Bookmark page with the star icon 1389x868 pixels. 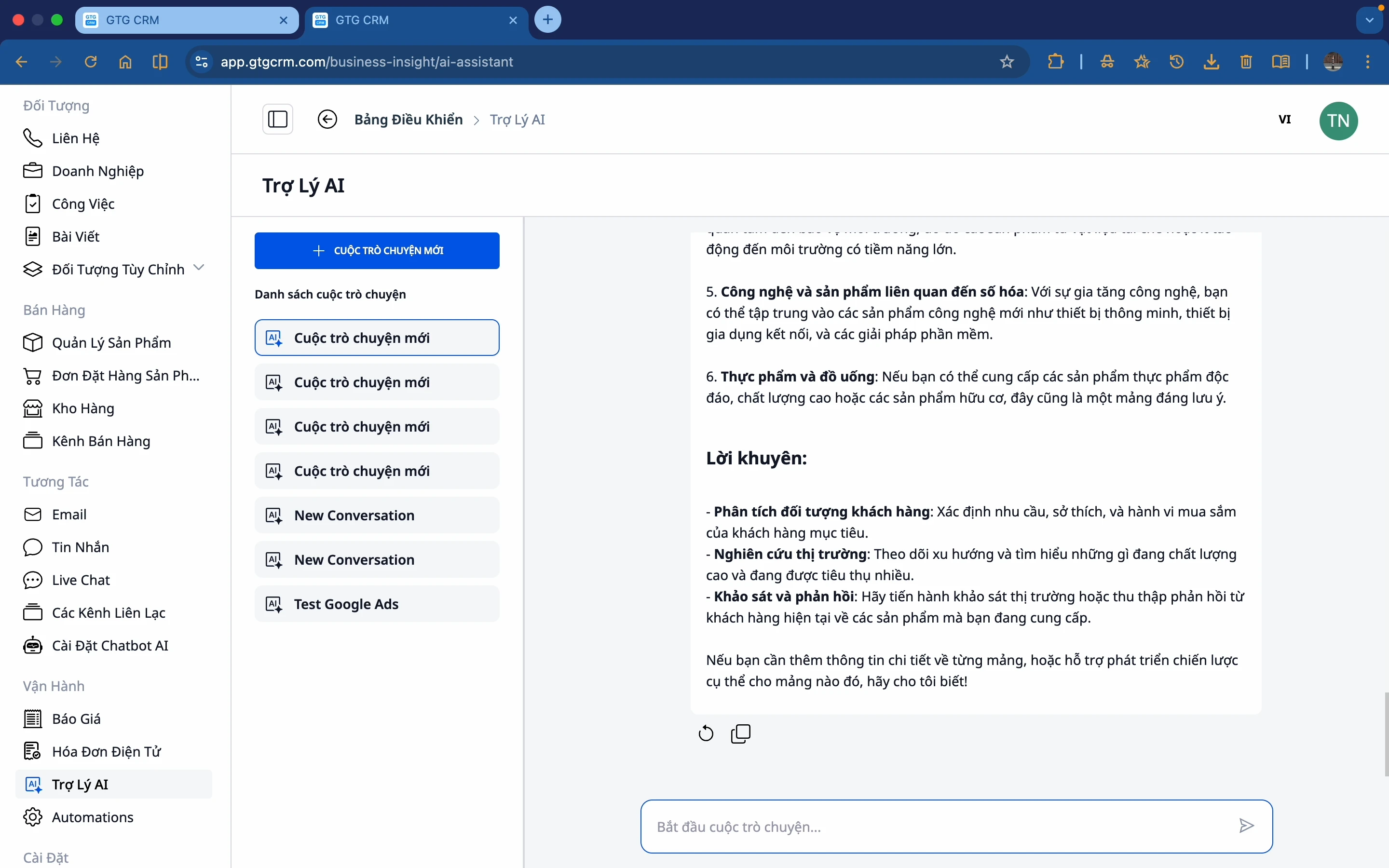(x=1007, y=61)
